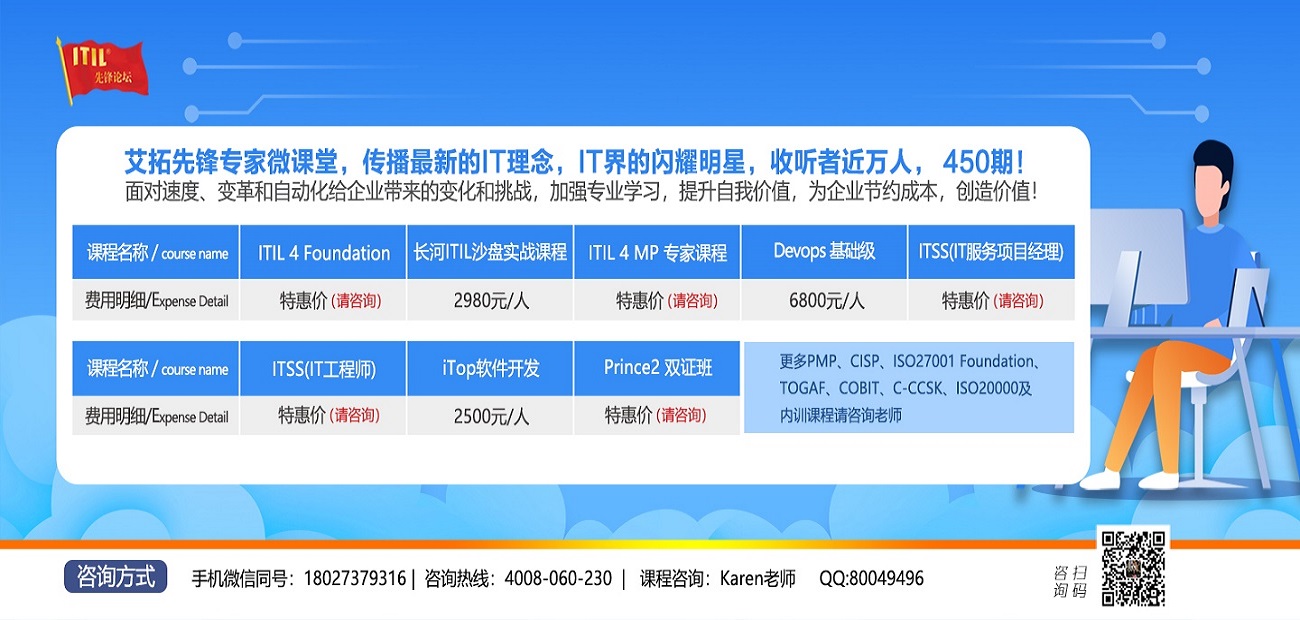Click the 课程名称 header beside ITSS(IT工程师)

157,368
